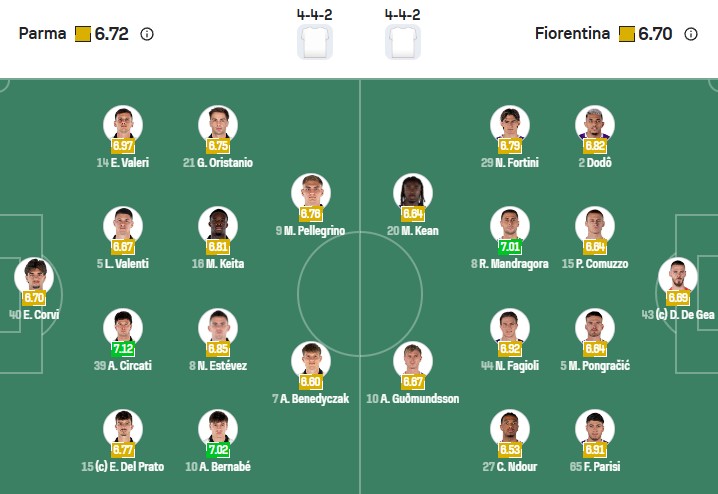Image resolution: width=718 pixels, height=494 pixels.
Task: Click A. Bernabé's 7.02 rating badge
Action: click(x=219, y=451)
